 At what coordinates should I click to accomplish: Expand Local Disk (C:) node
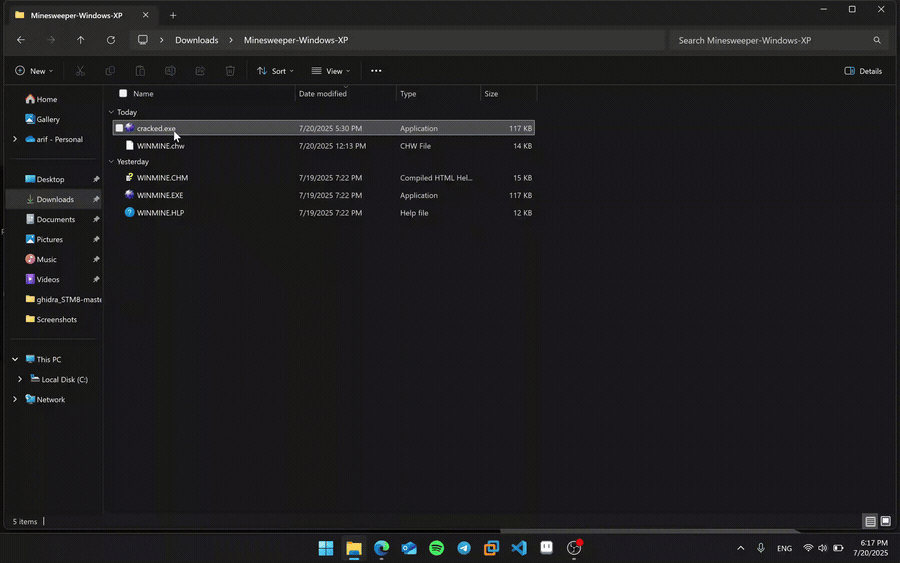20,379
